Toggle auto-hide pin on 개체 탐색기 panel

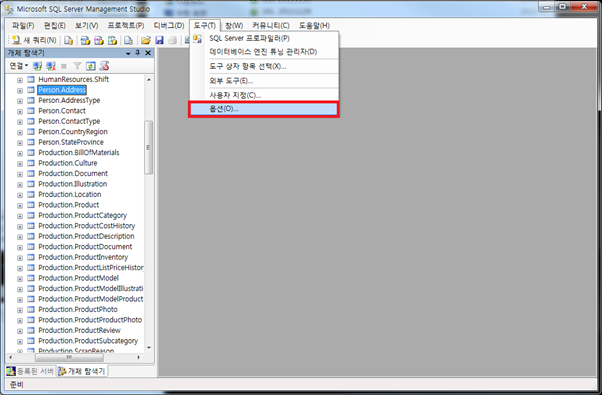tap(137, 53)
